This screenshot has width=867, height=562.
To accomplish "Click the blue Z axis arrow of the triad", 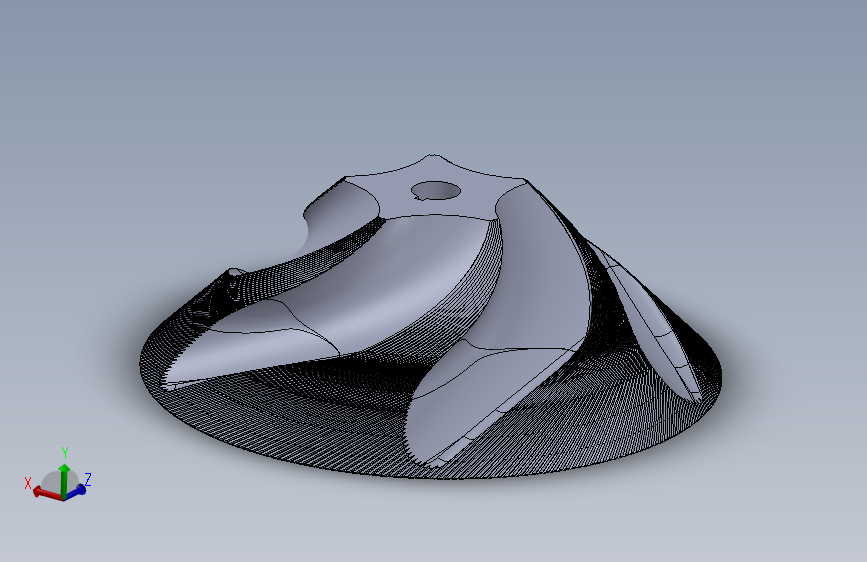I will click(77, 491).
